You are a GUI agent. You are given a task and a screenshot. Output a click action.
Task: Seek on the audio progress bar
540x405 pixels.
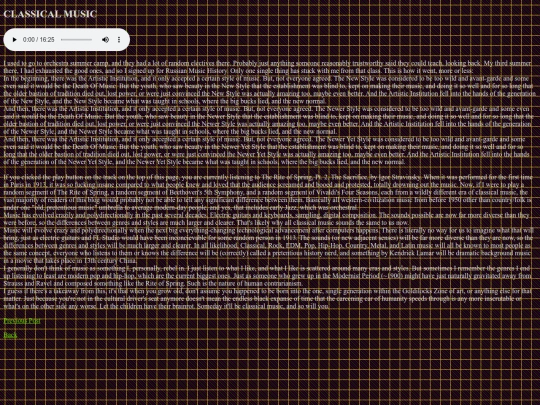(76, 40)
